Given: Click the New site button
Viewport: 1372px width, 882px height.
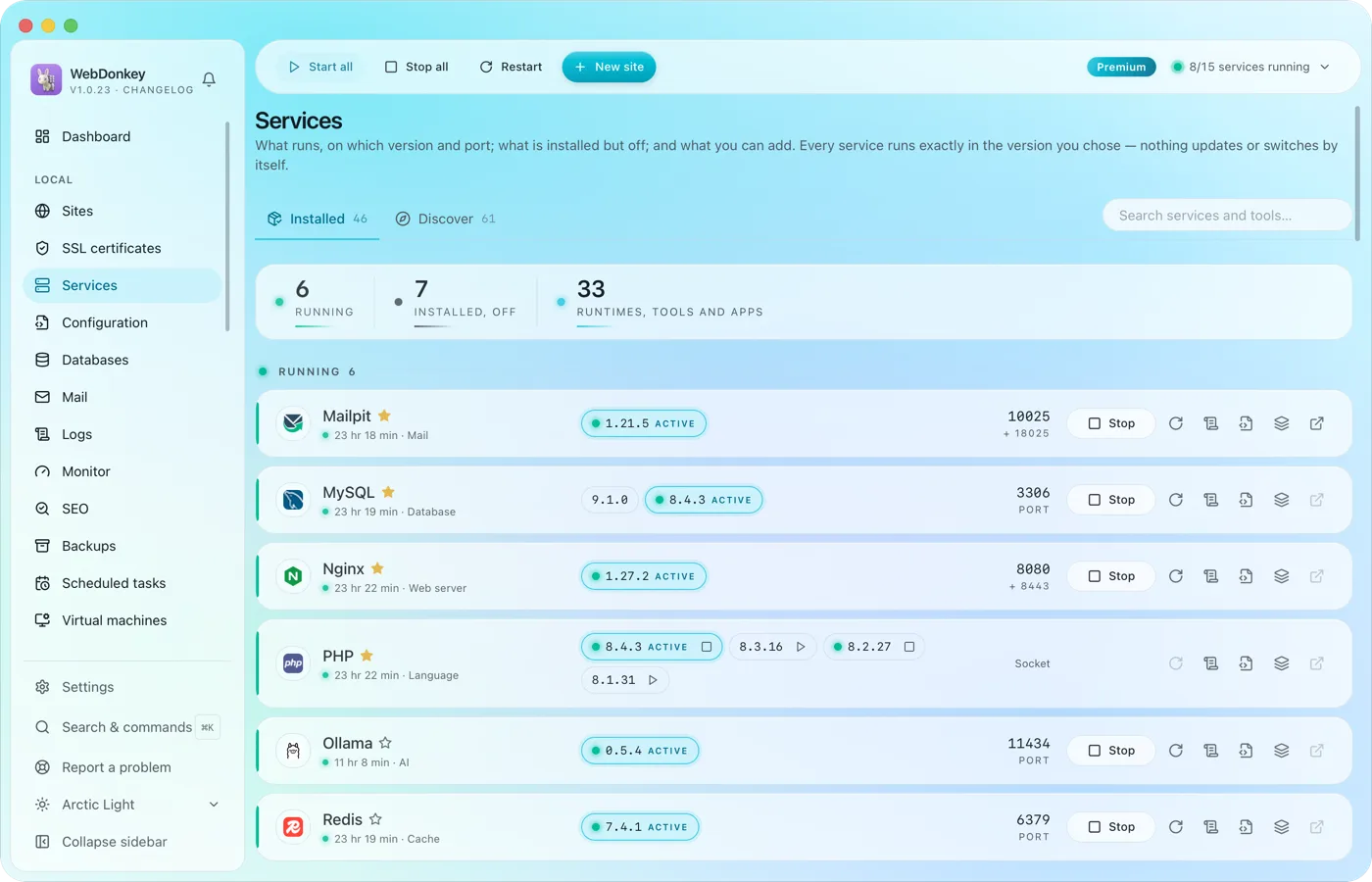Looking at the screenshot, I should pyautogui.click(x=609, y=67).
